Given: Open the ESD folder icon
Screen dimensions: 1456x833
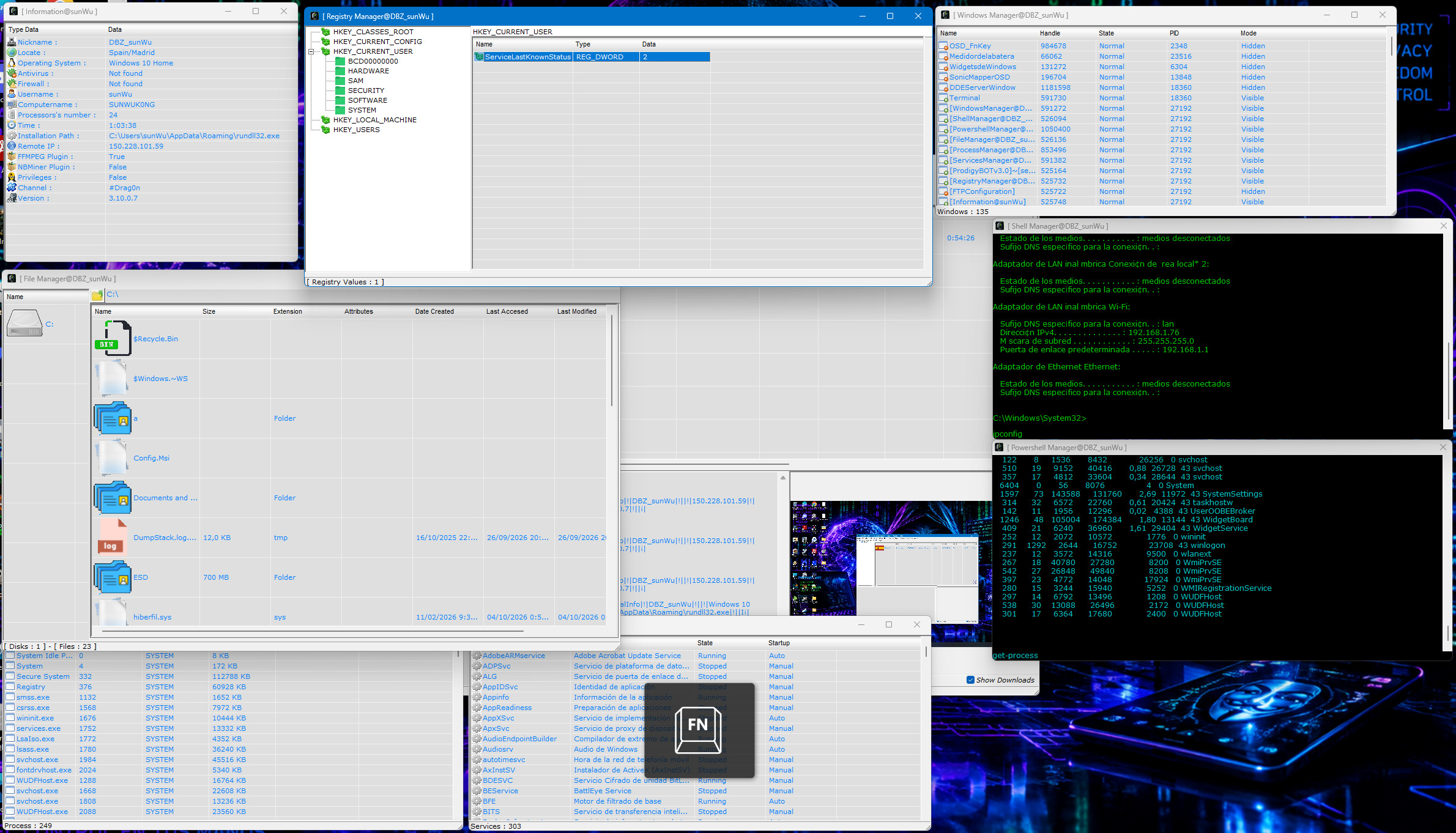Looking at the screenshot, I should click(x=113, y=577).
